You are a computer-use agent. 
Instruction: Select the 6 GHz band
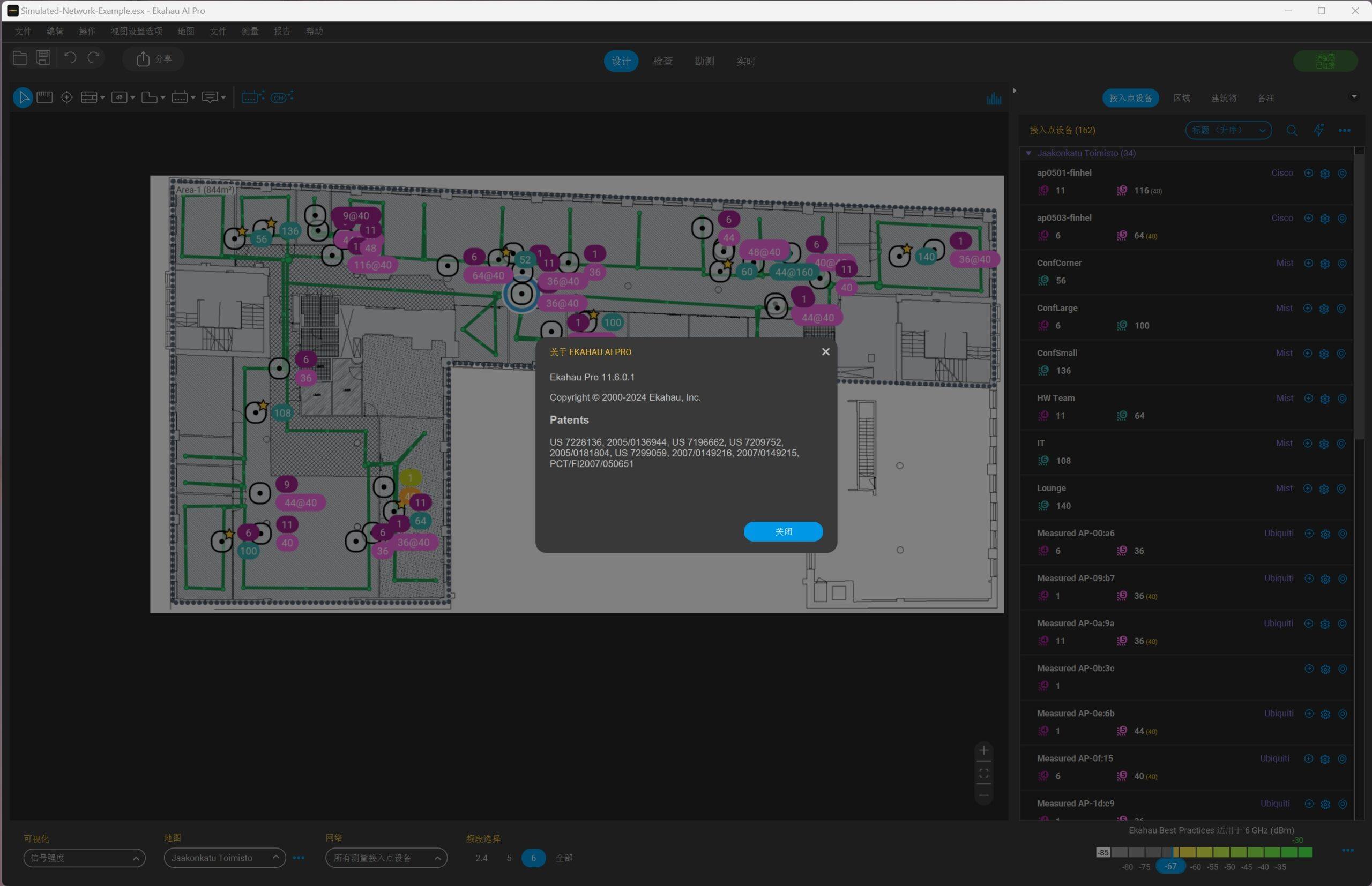pos(533,858)
